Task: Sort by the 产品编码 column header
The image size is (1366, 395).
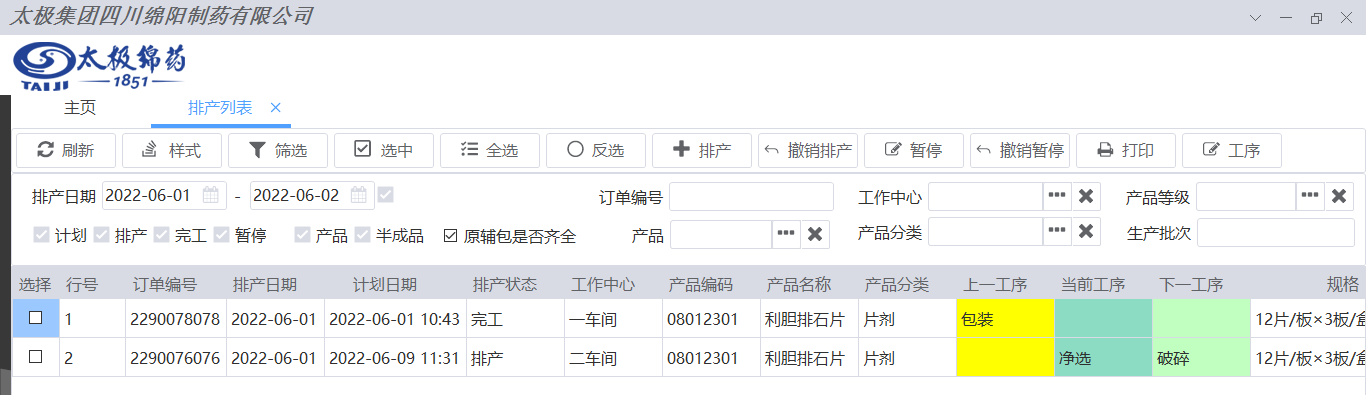Action: pos(701,284)
